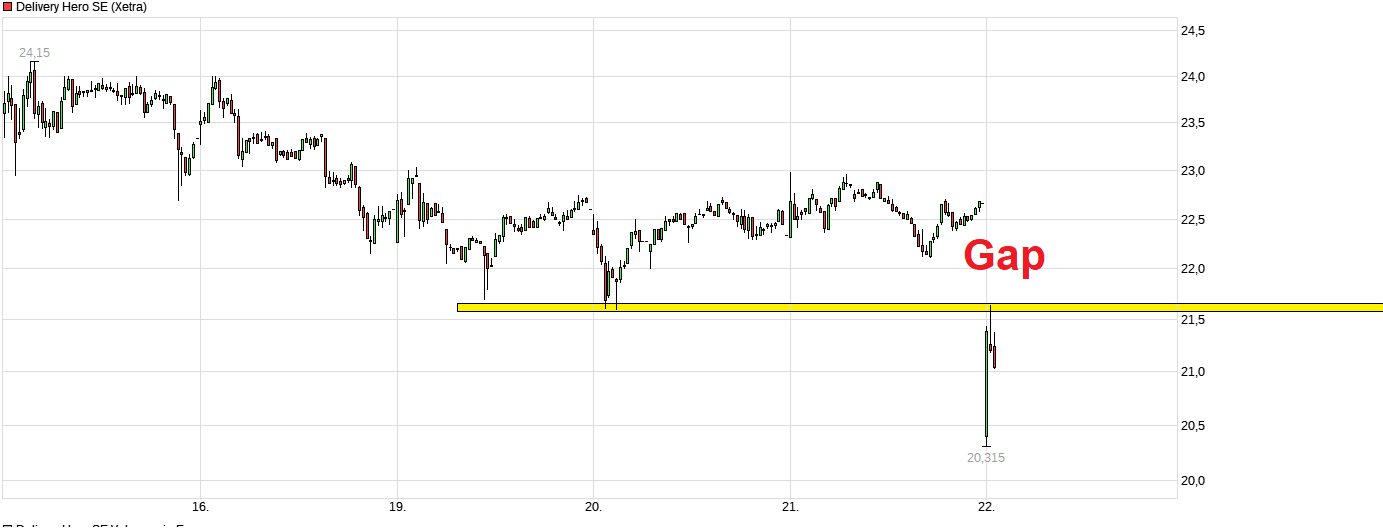Click the 23,0 price axis label
This screenshot has height=532, width=1383.
pyautogui.click(x=1193, y=171)
